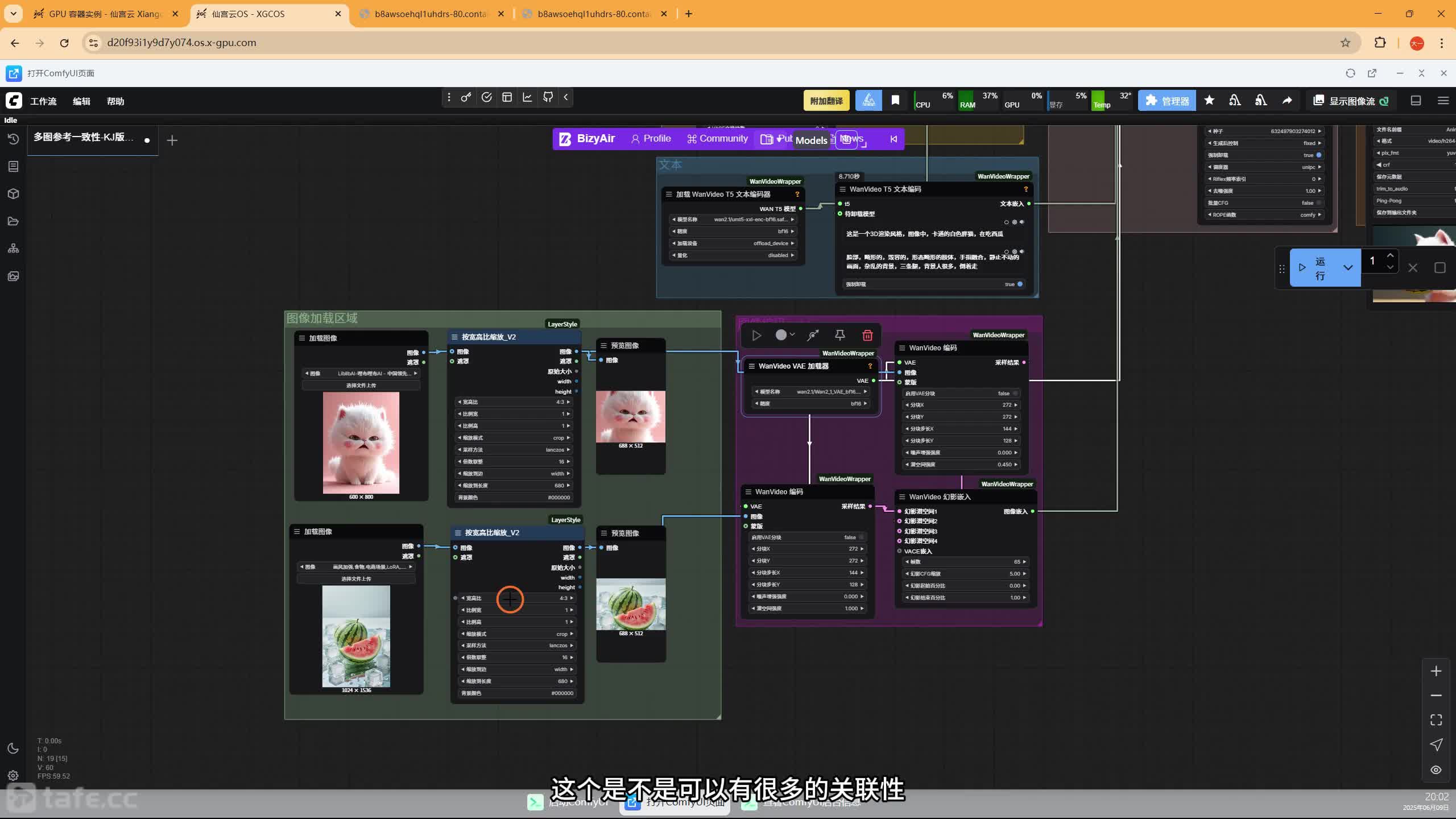Click the navigate pointer icon on canvas controls
Image resolution: width=1456 pixels, height=819 pixels.
1436,744
